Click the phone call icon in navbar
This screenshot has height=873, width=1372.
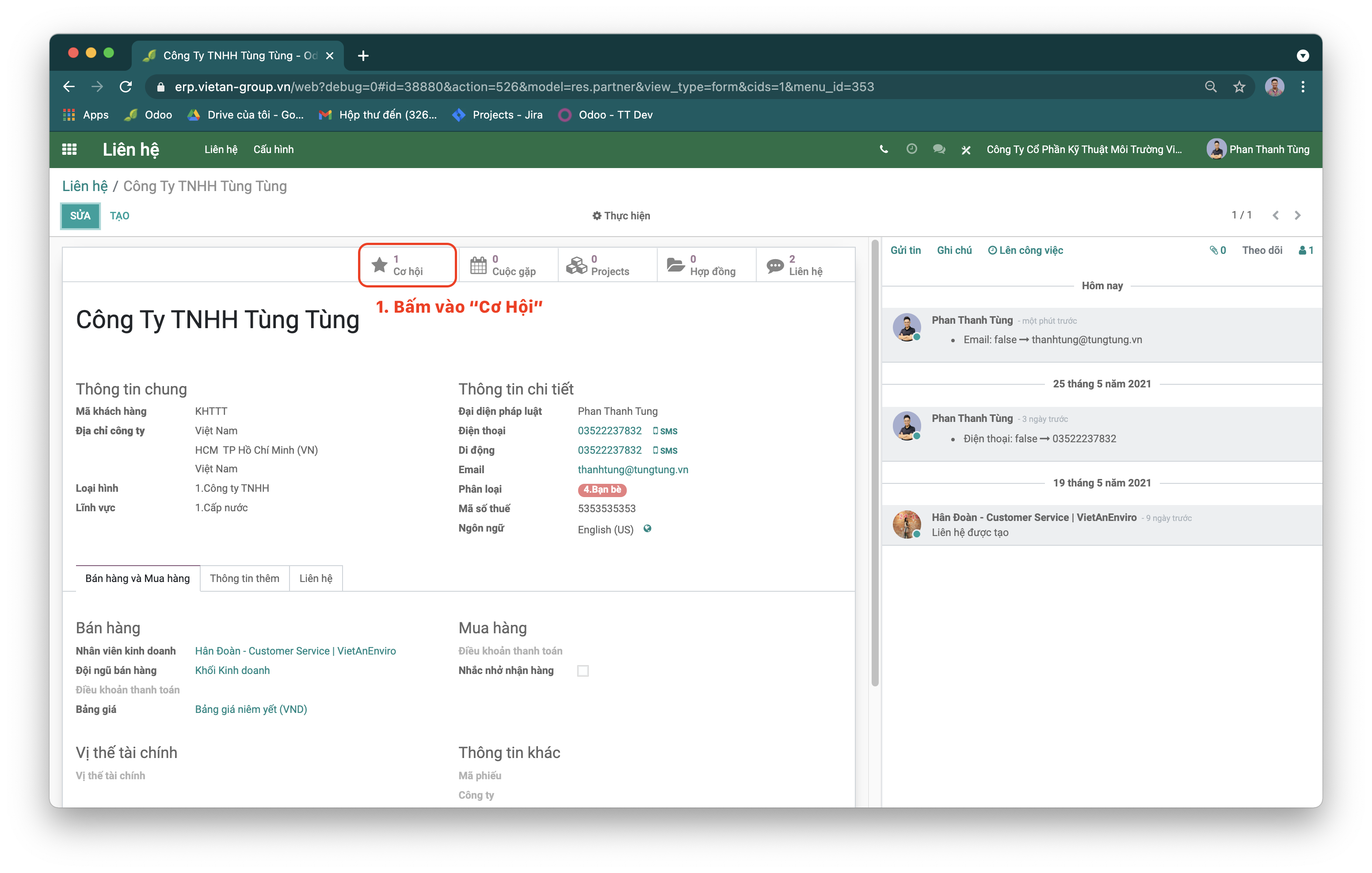tap(883, 149)
